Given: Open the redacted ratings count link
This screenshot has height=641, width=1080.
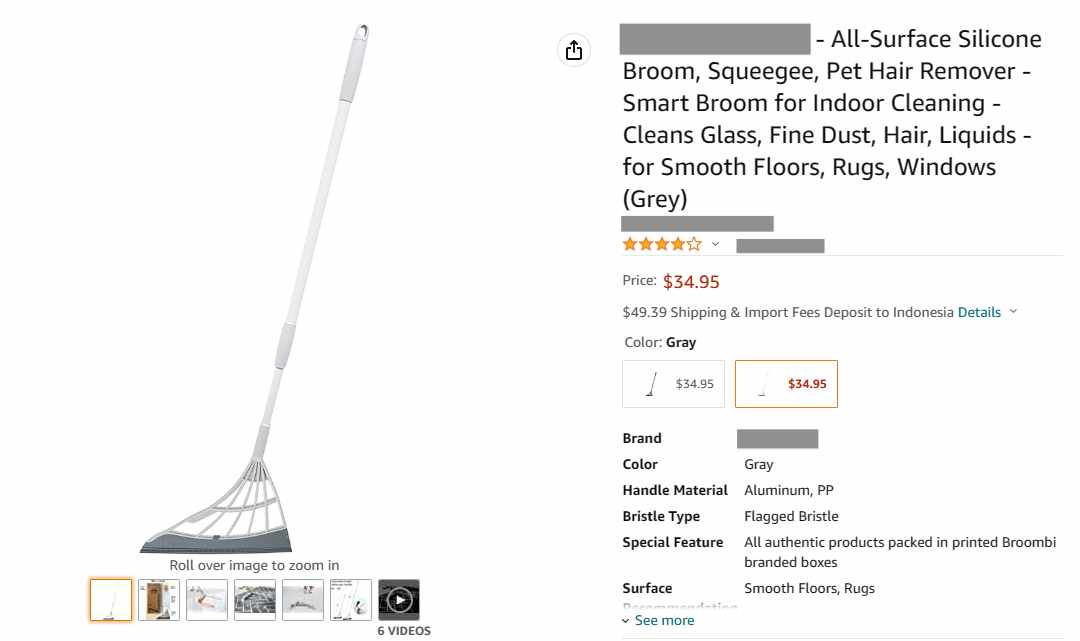Looking at the screenshot, I should pos(780,246).
